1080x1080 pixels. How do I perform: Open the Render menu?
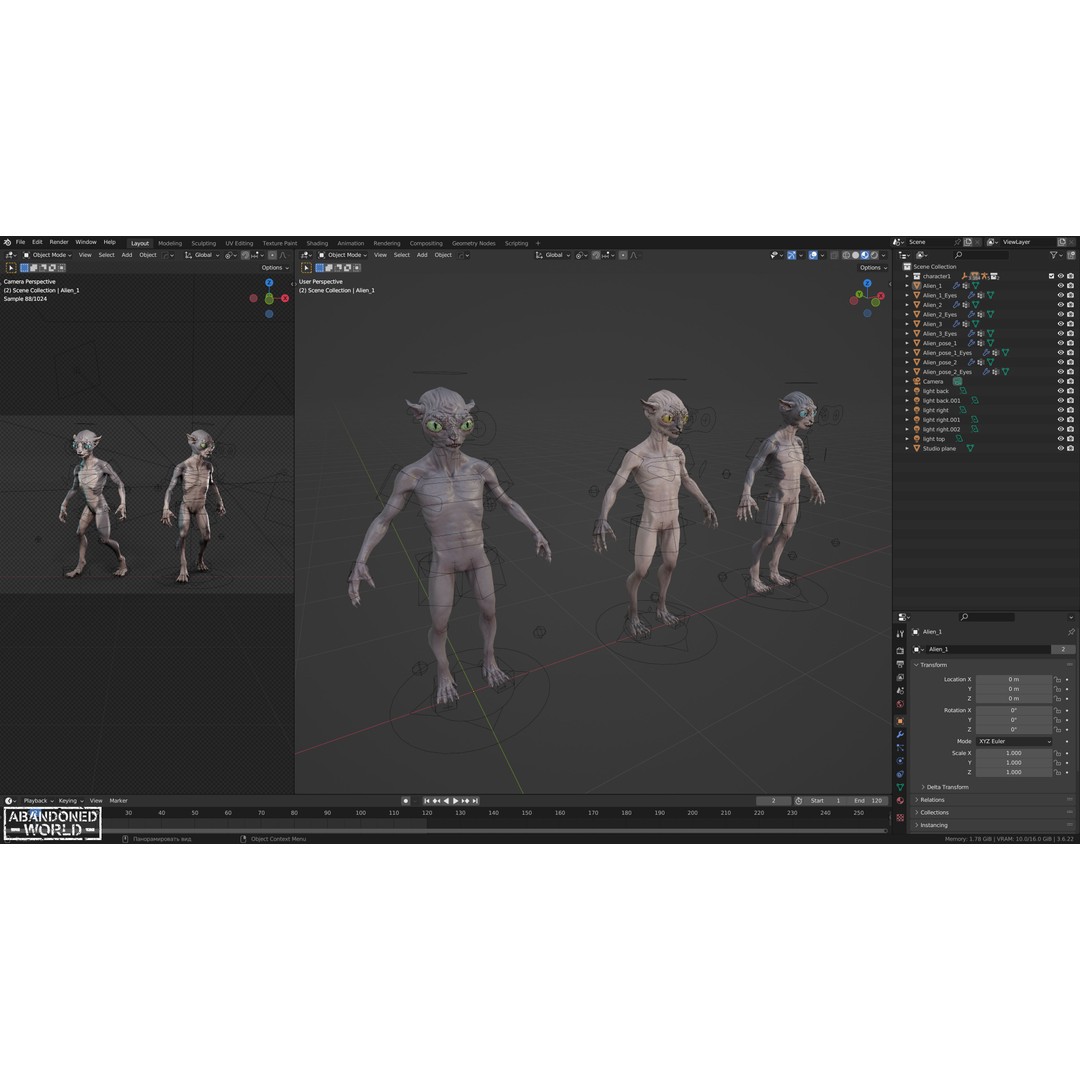tap(59, 242)
